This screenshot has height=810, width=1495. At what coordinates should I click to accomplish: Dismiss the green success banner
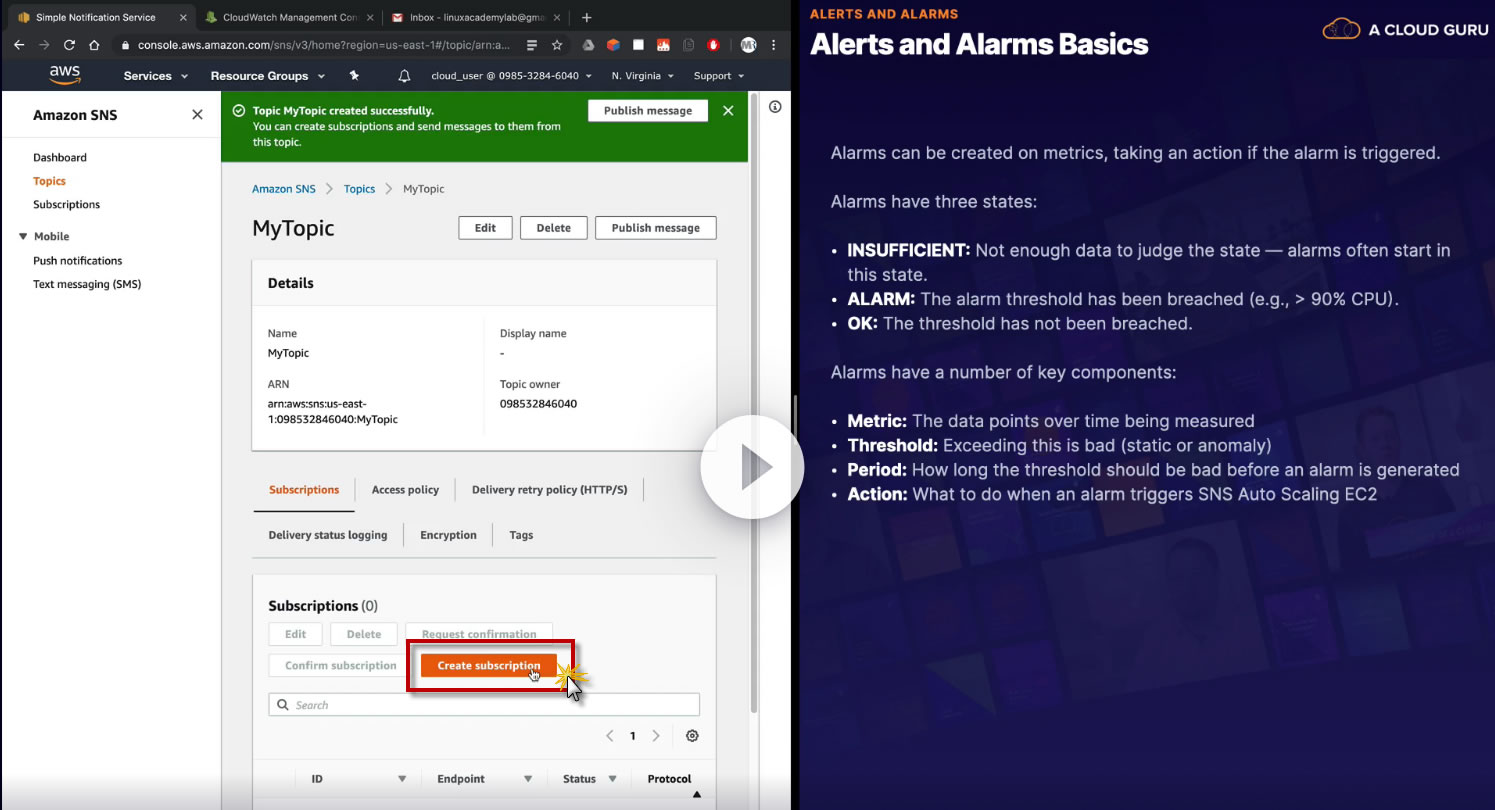point(728,111)
